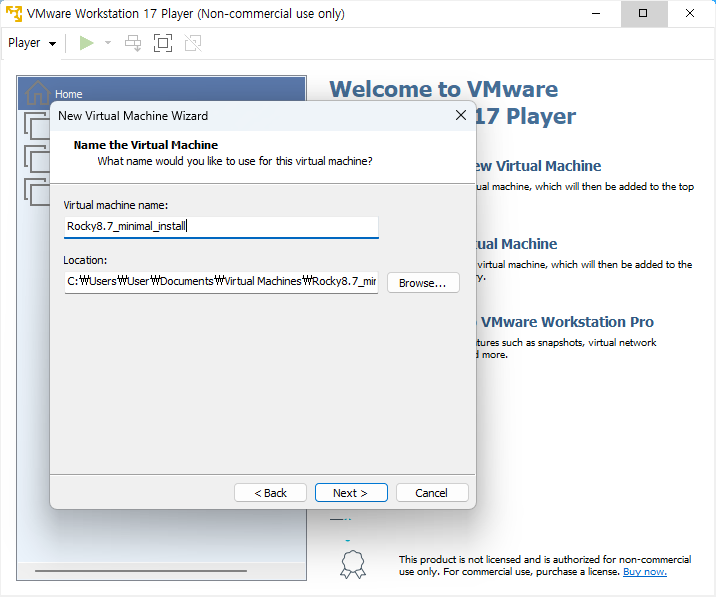
Task: Expand the power options dropdown arrow
Action: (x=108, y=43)
